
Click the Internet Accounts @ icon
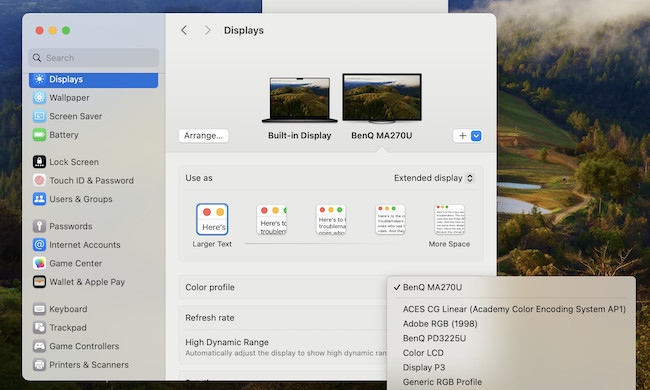[x=39, y=245]
